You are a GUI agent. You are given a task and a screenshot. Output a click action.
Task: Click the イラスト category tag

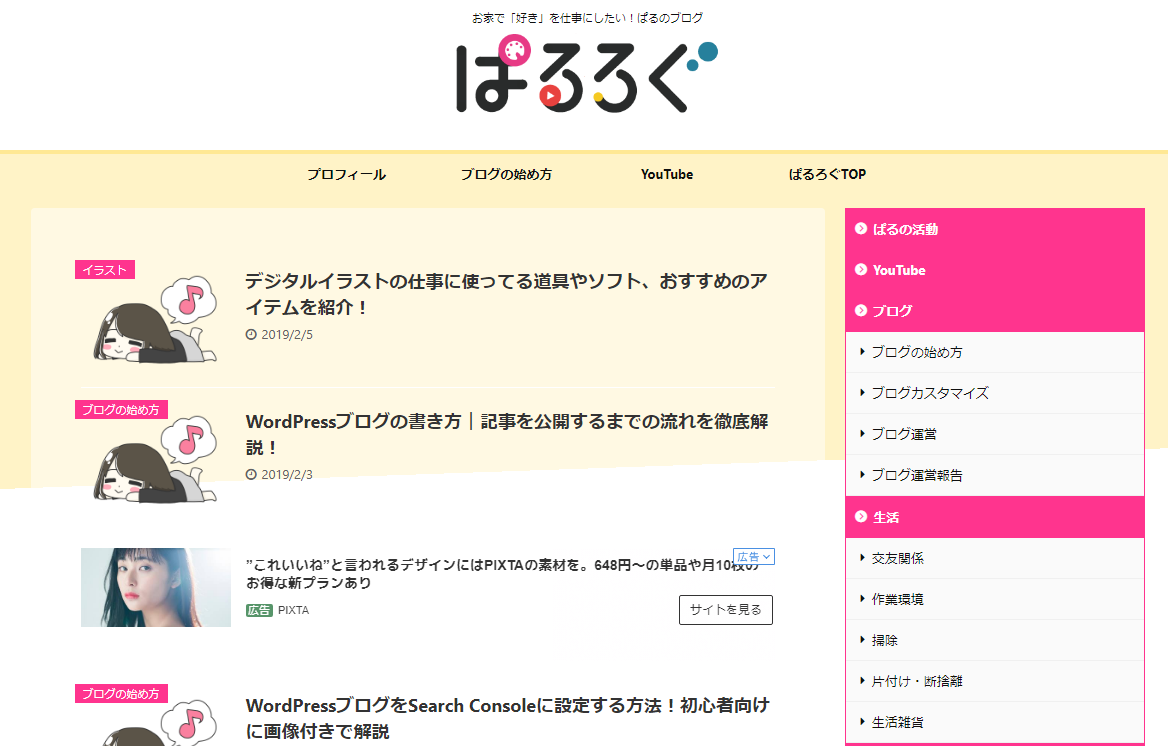coord(104,270)
